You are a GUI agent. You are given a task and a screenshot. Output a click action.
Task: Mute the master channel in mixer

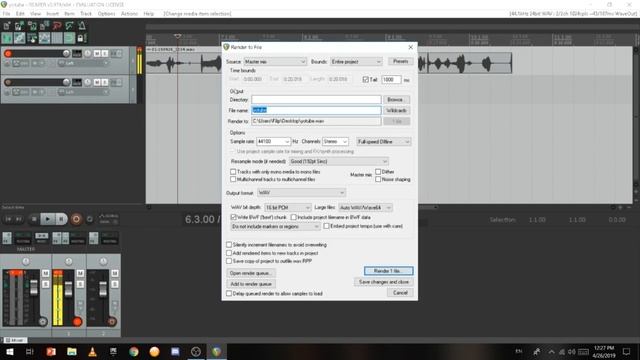coord(46,273)
